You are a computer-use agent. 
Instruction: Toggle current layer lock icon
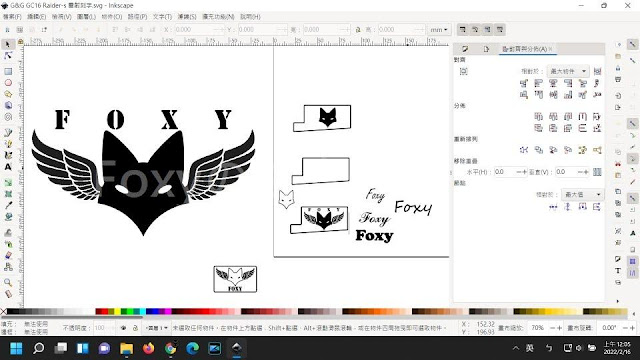[135, 328]
